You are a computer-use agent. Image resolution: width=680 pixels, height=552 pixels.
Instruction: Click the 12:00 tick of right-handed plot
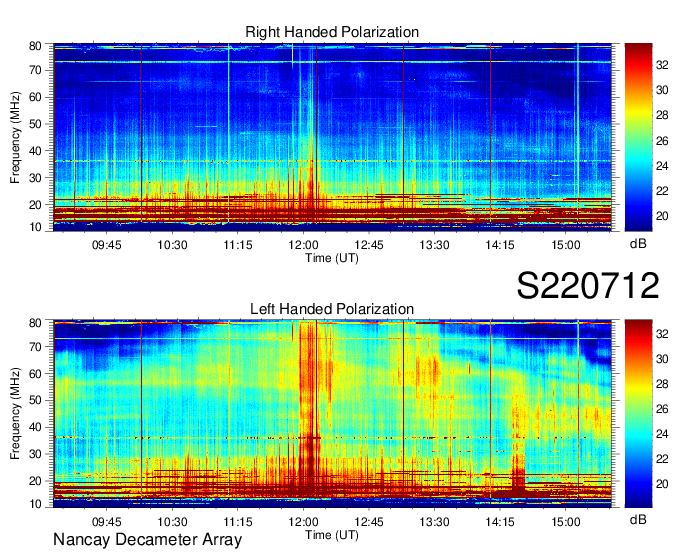click(x=303, y=245)
